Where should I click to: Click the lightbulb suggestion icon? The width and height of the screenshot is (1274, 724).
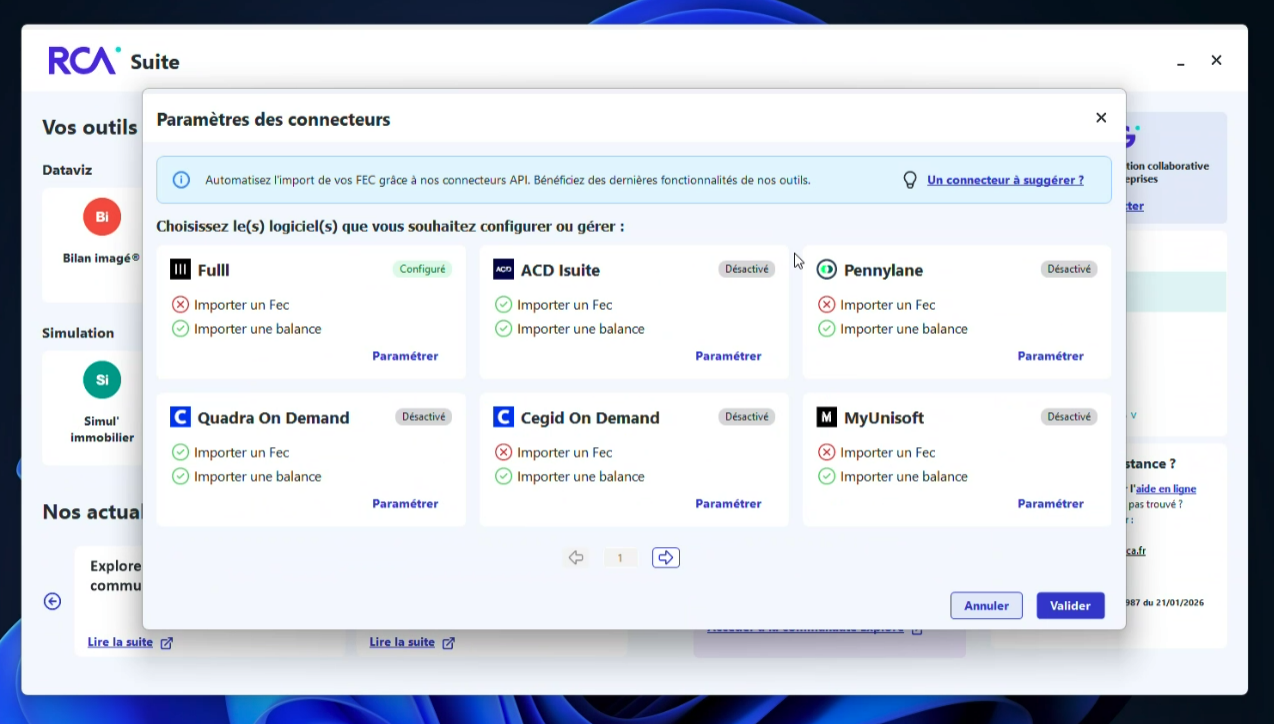pos(910,180)
